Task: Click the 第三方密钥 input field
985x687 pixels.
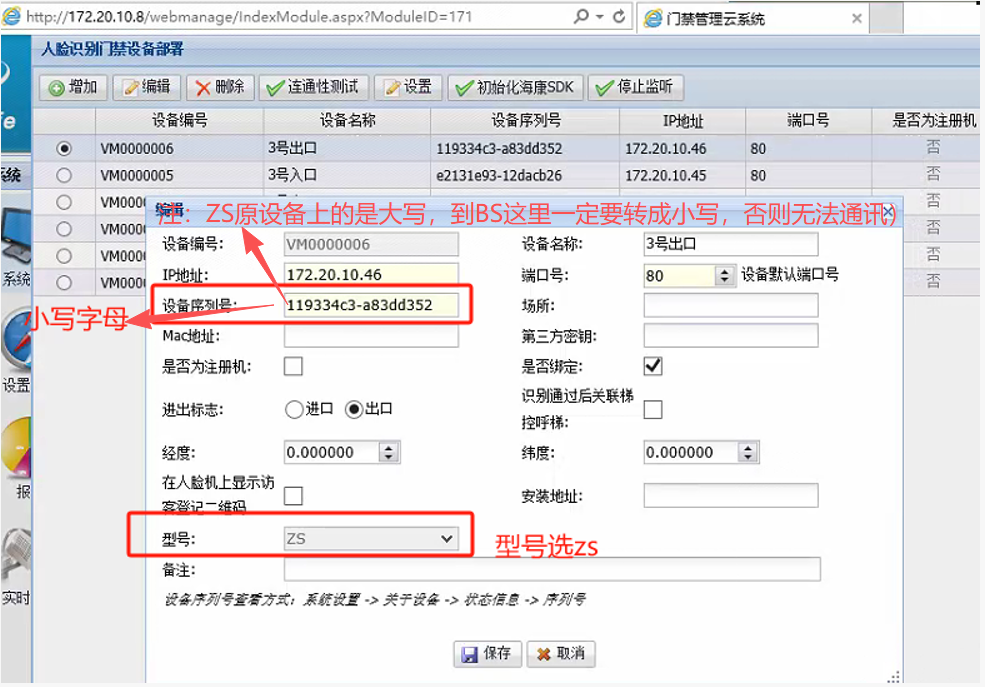Action: pos(731,335)
